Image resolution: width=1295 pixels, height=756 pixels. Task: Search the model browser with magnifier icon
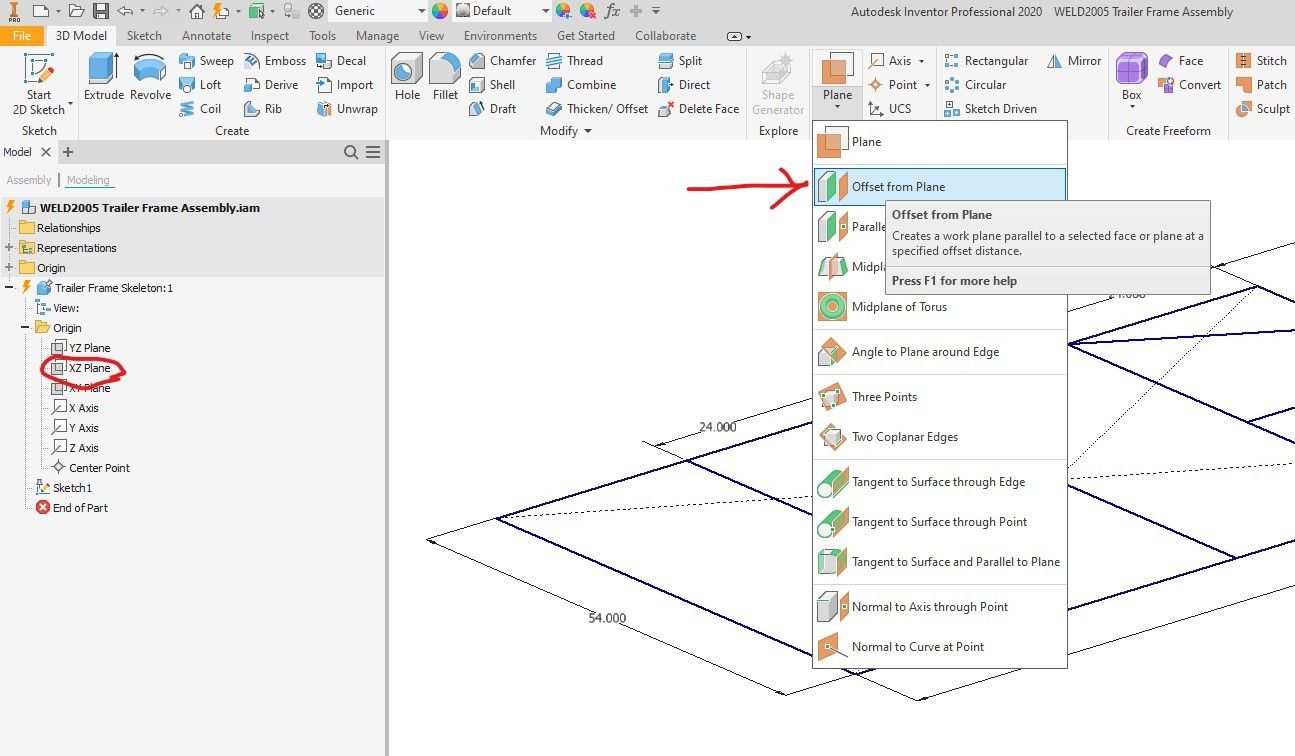(351, 152)
